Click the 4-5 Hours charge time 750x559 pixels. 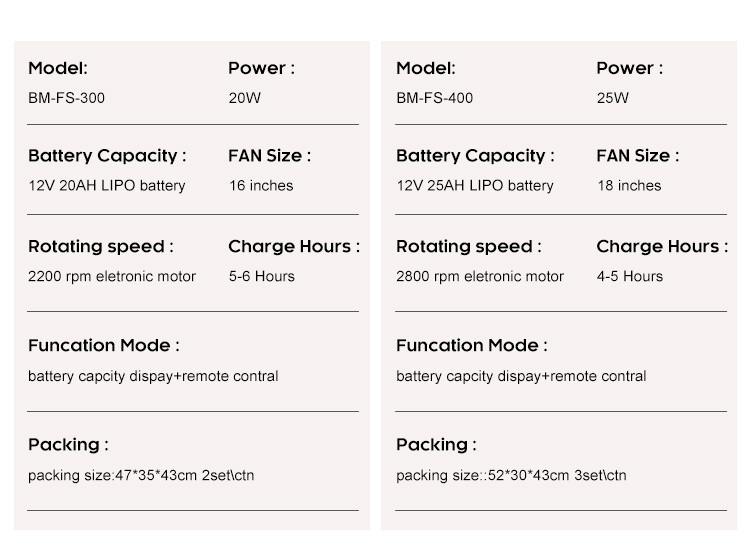pyautogui.click(x=629, y=276)
